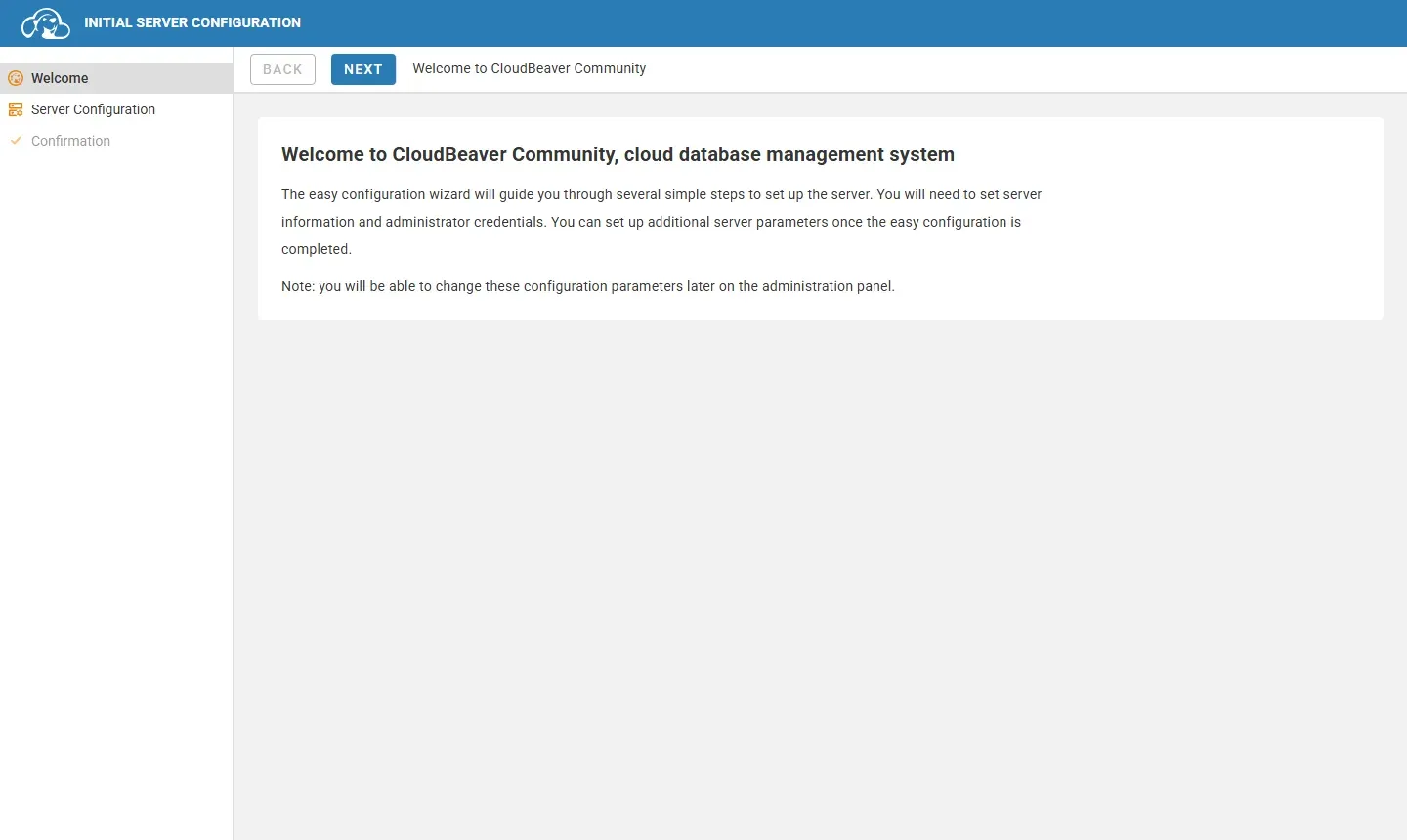Go to the Confirmation step
1407x840 pixels.
click(x=116, y=141)
